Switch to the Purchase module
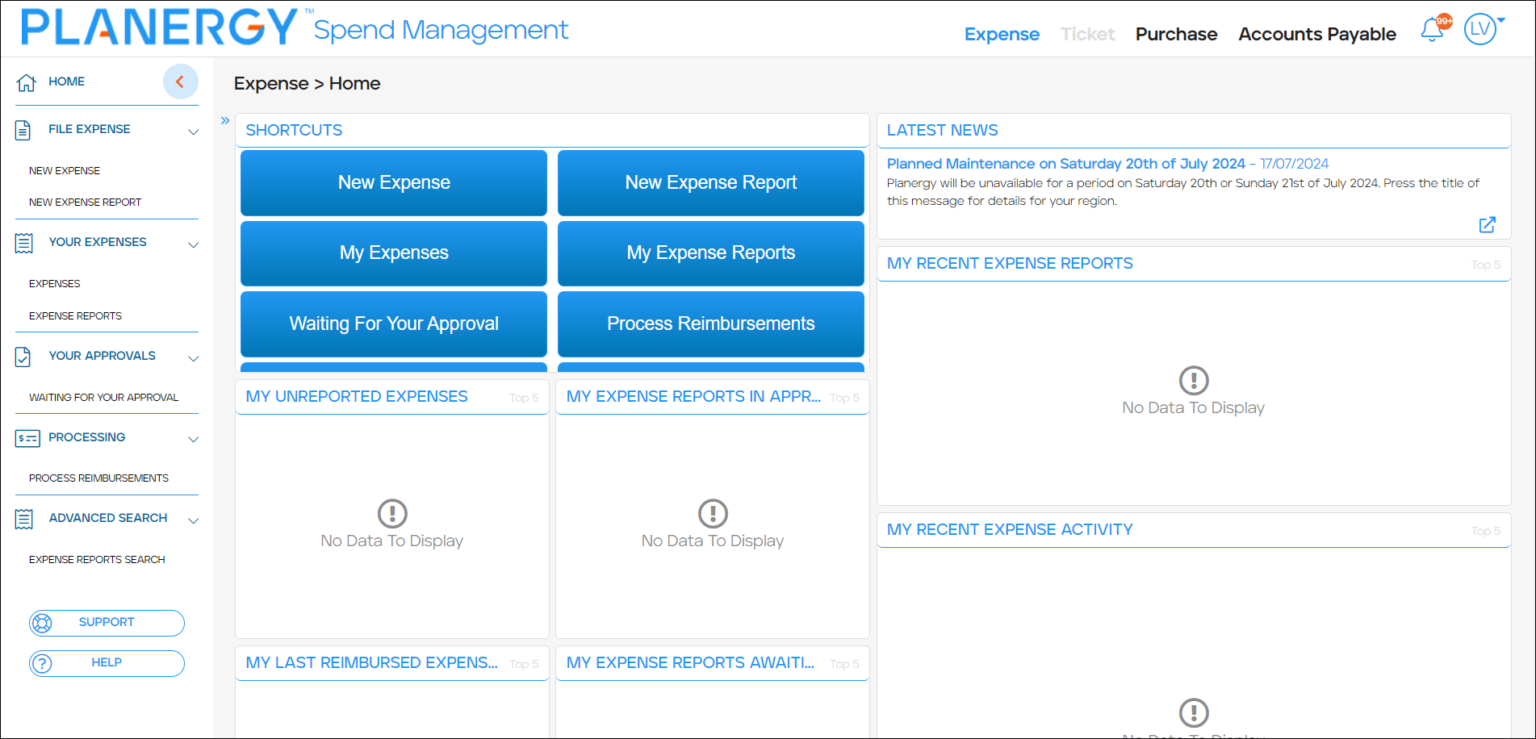Screen dimensions: 1536x739 coord(1176,33)
